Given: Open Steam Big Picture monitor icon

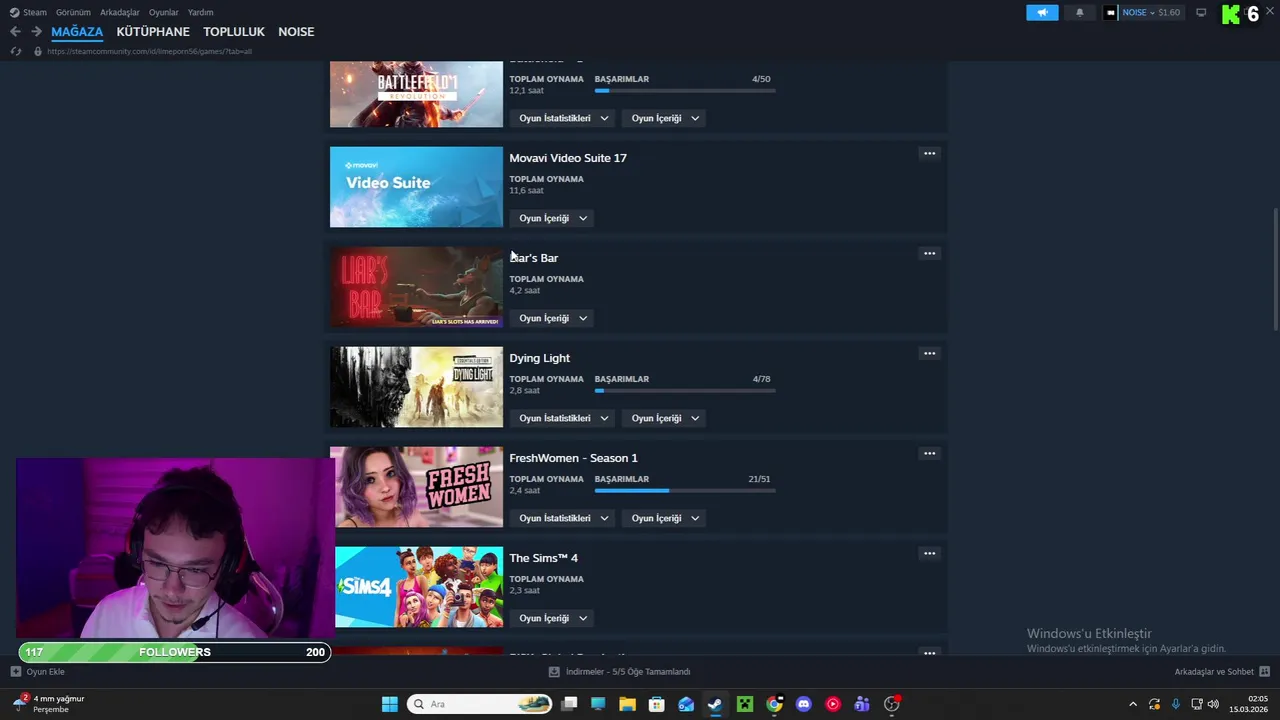Looking at the screenshot, I should pos(1201,13).
